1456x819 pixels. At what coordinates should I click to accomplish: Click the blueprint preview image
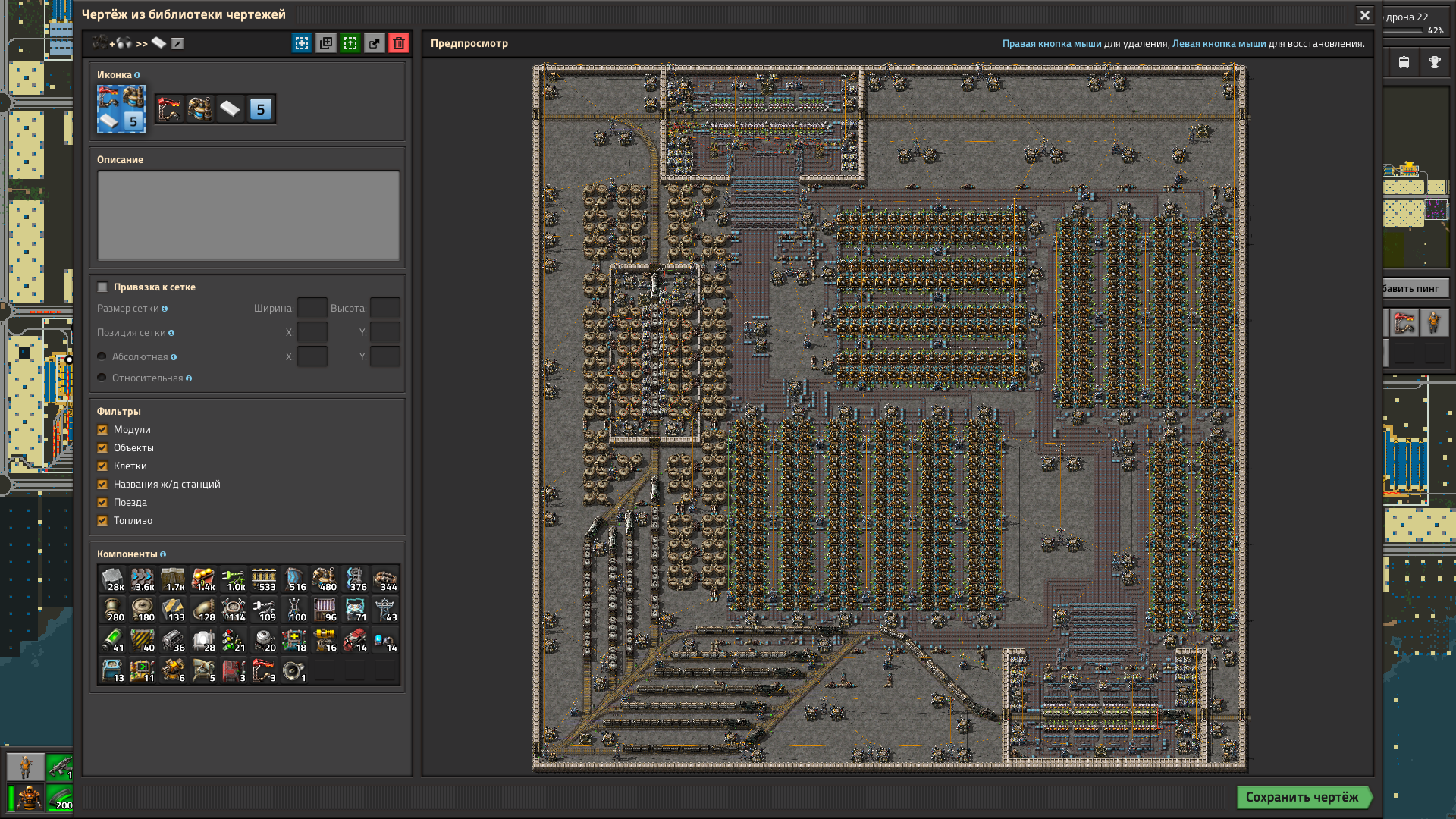[x=890, y=417]
